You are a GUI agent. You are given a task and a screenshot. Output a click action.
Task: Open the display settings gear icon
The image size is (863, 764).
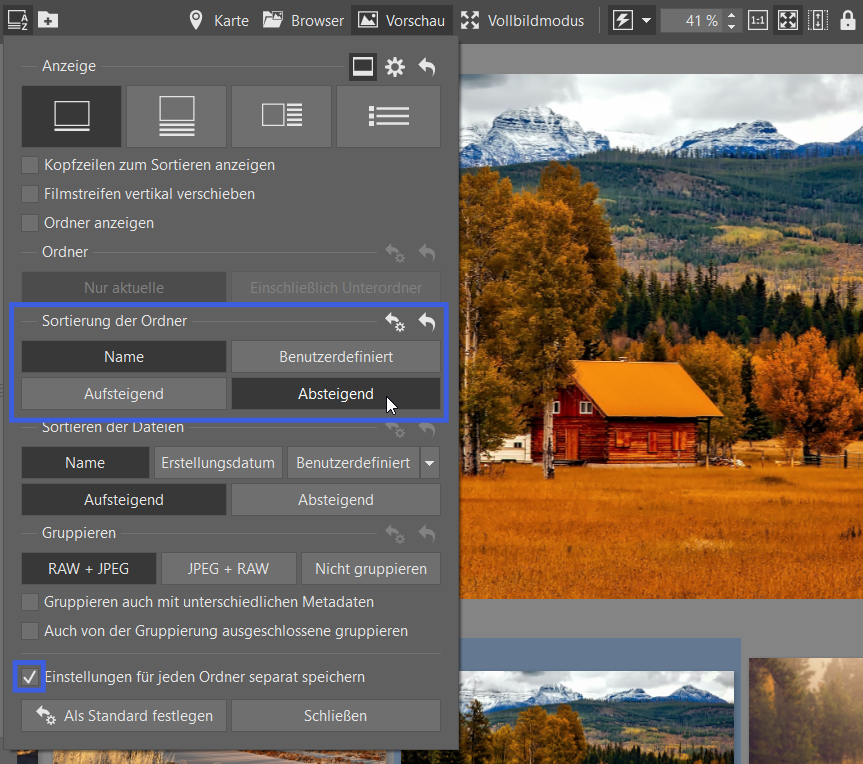[x=395, y=67]
